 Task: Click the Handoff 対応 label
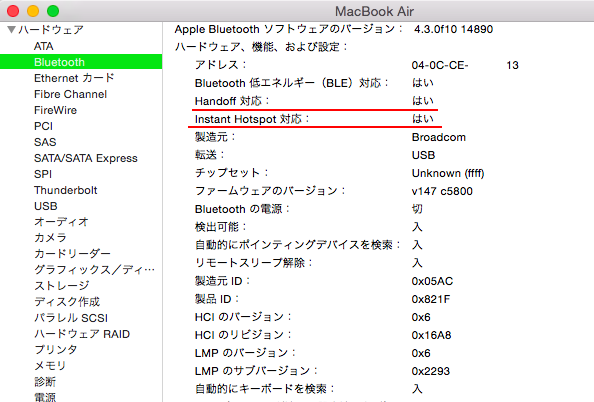tap(232, 101)
